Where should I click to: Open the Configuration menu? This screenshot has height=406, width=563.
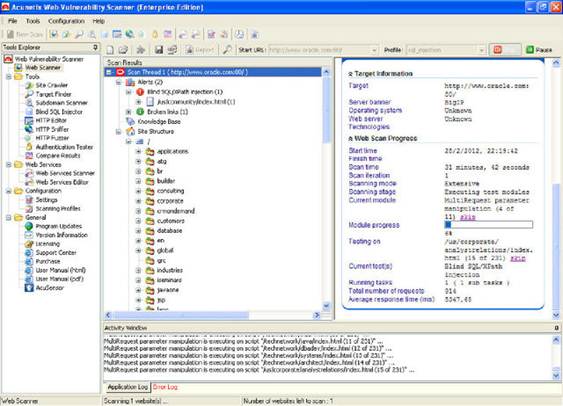pyautogui.click(x=66, y=21)
